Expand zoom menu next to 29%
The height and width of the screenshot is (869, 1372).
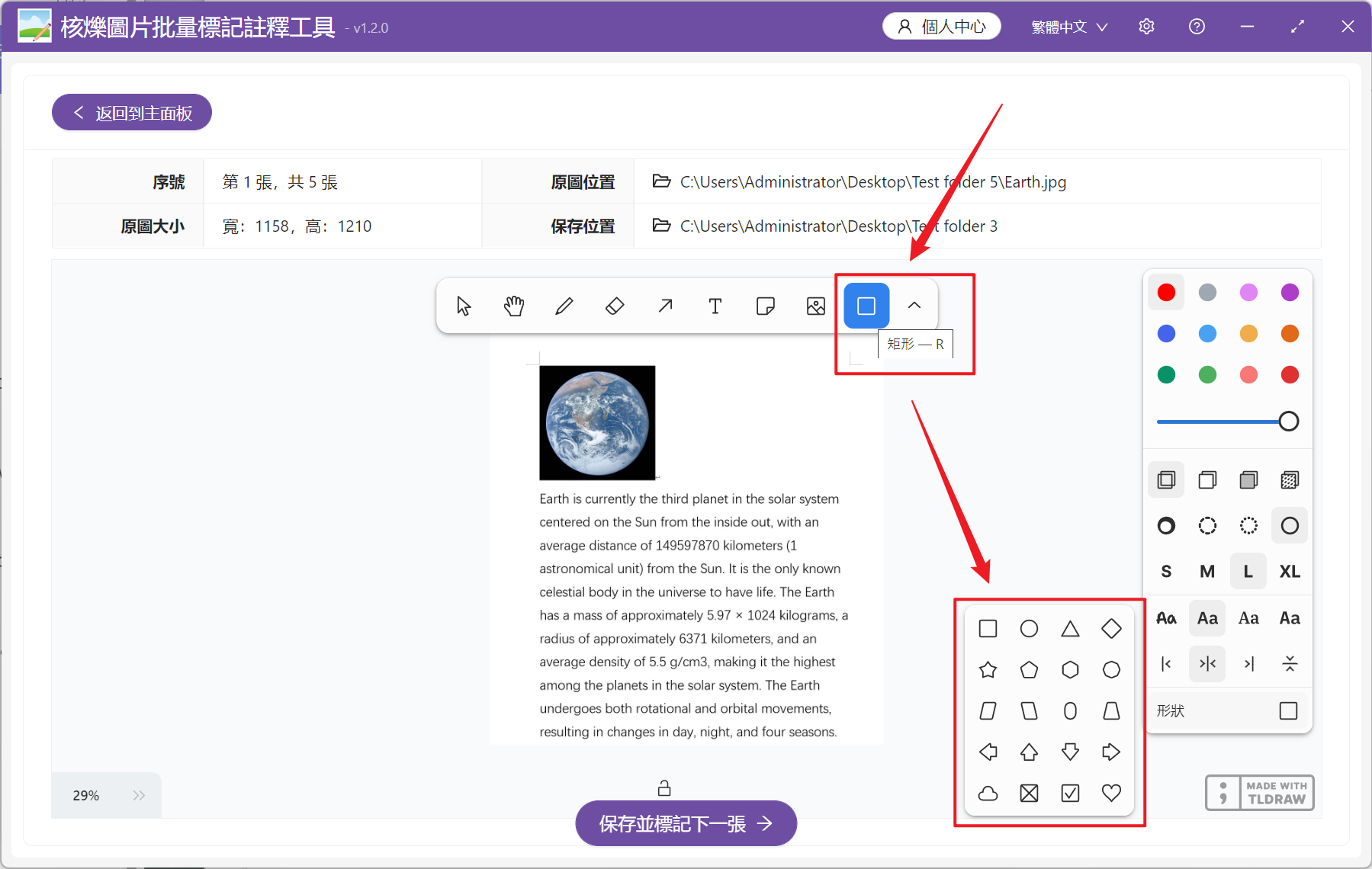point(139,795)
